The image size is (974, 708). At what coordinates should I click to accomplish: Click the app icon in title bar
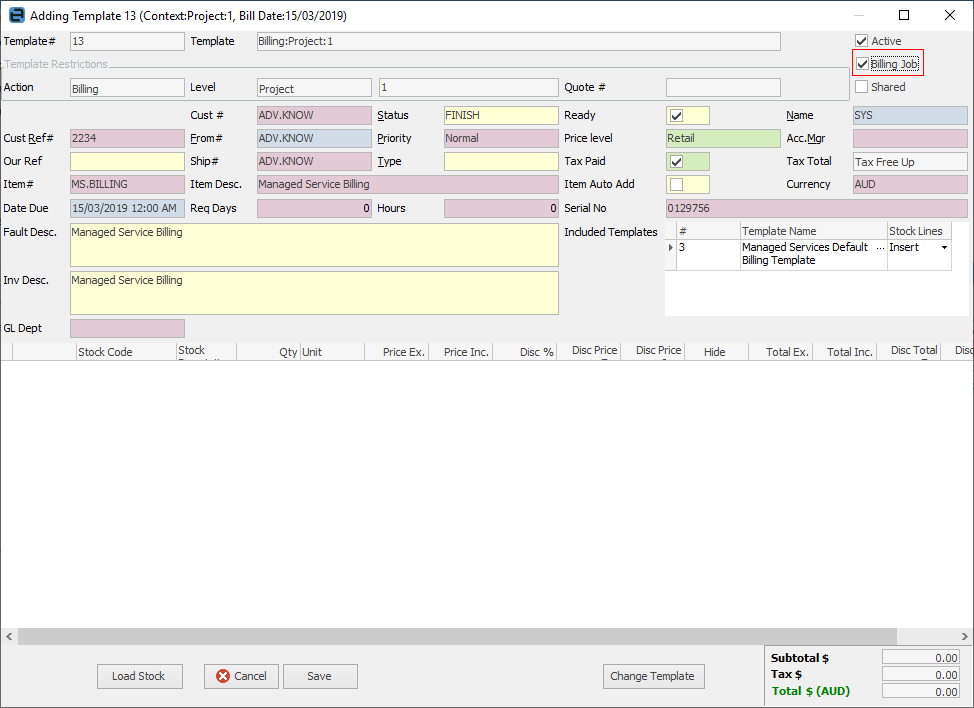point(16,15)
